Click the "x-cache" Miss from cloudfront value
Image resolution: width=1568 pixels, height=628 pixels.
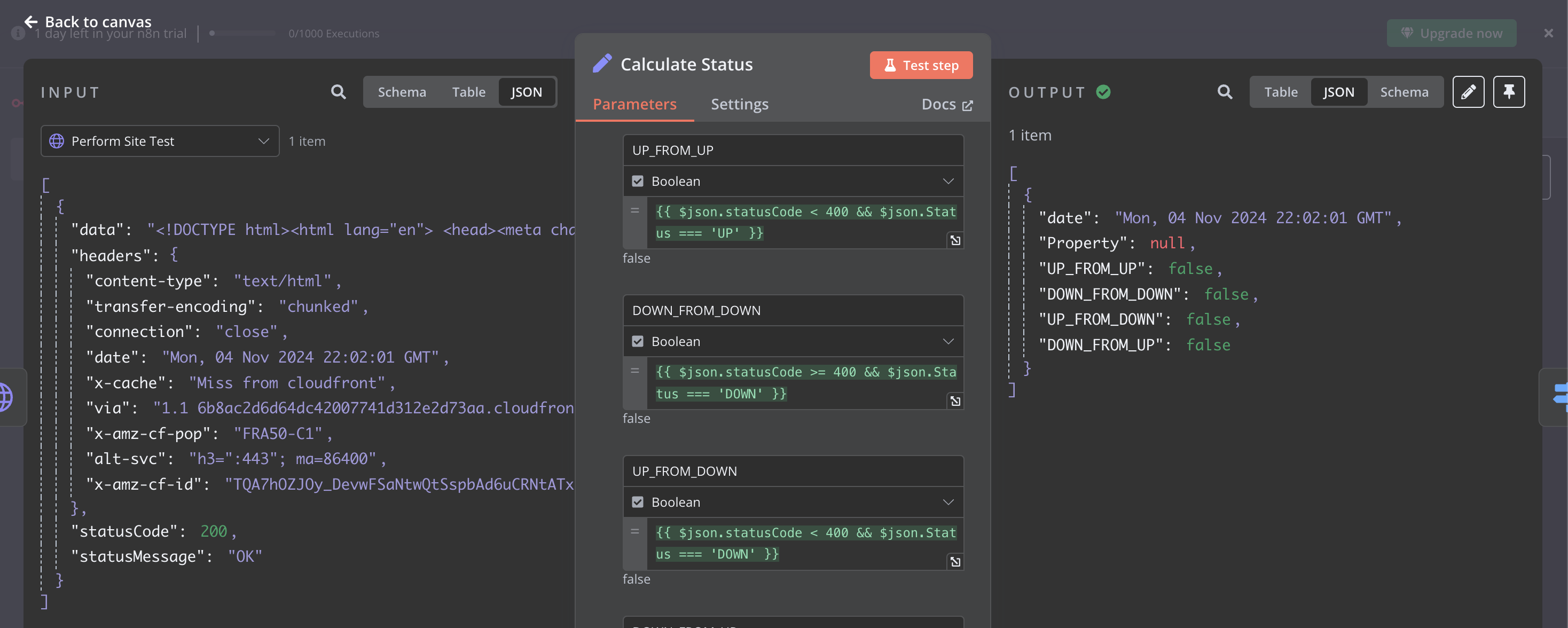point(287,383)
